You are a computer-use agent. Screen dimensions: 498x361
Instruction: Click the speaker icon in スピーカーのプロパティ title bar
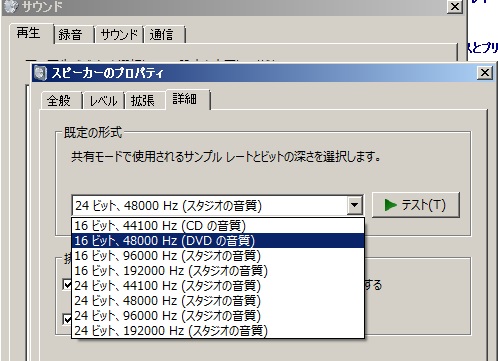(40, 73)
